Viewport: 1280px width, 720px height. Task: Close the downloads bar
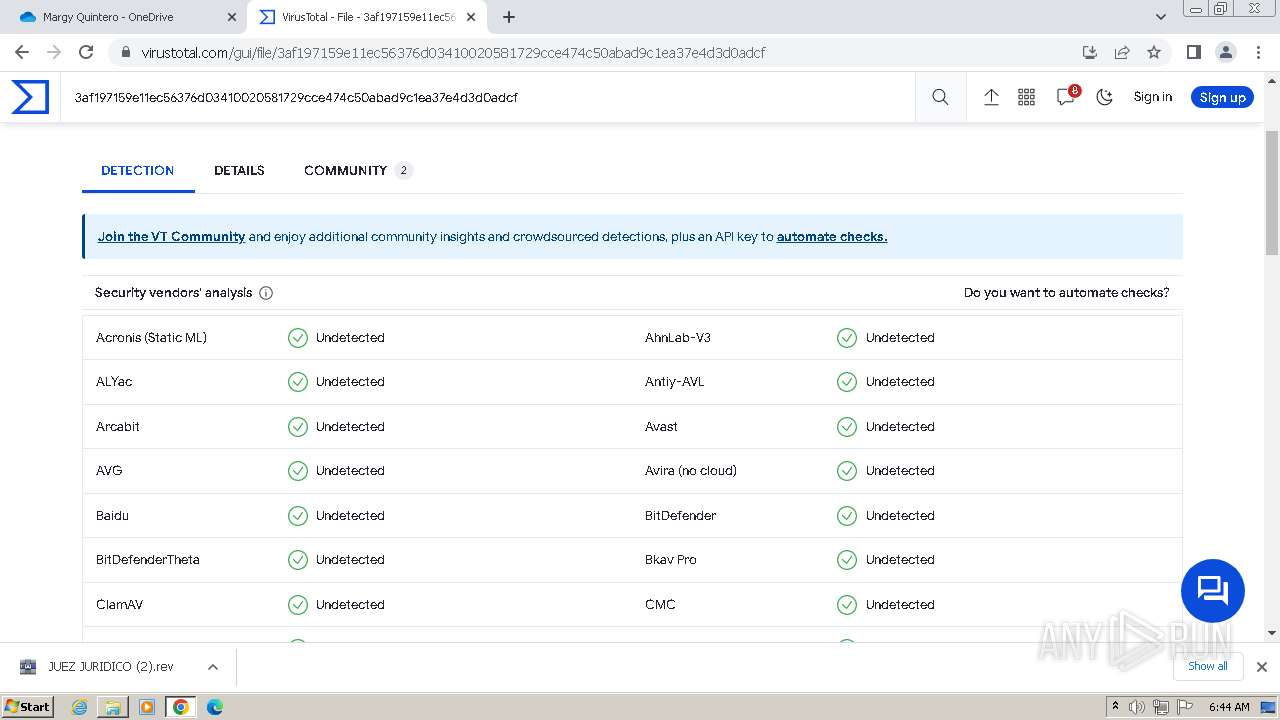[x=1262, y=667]
